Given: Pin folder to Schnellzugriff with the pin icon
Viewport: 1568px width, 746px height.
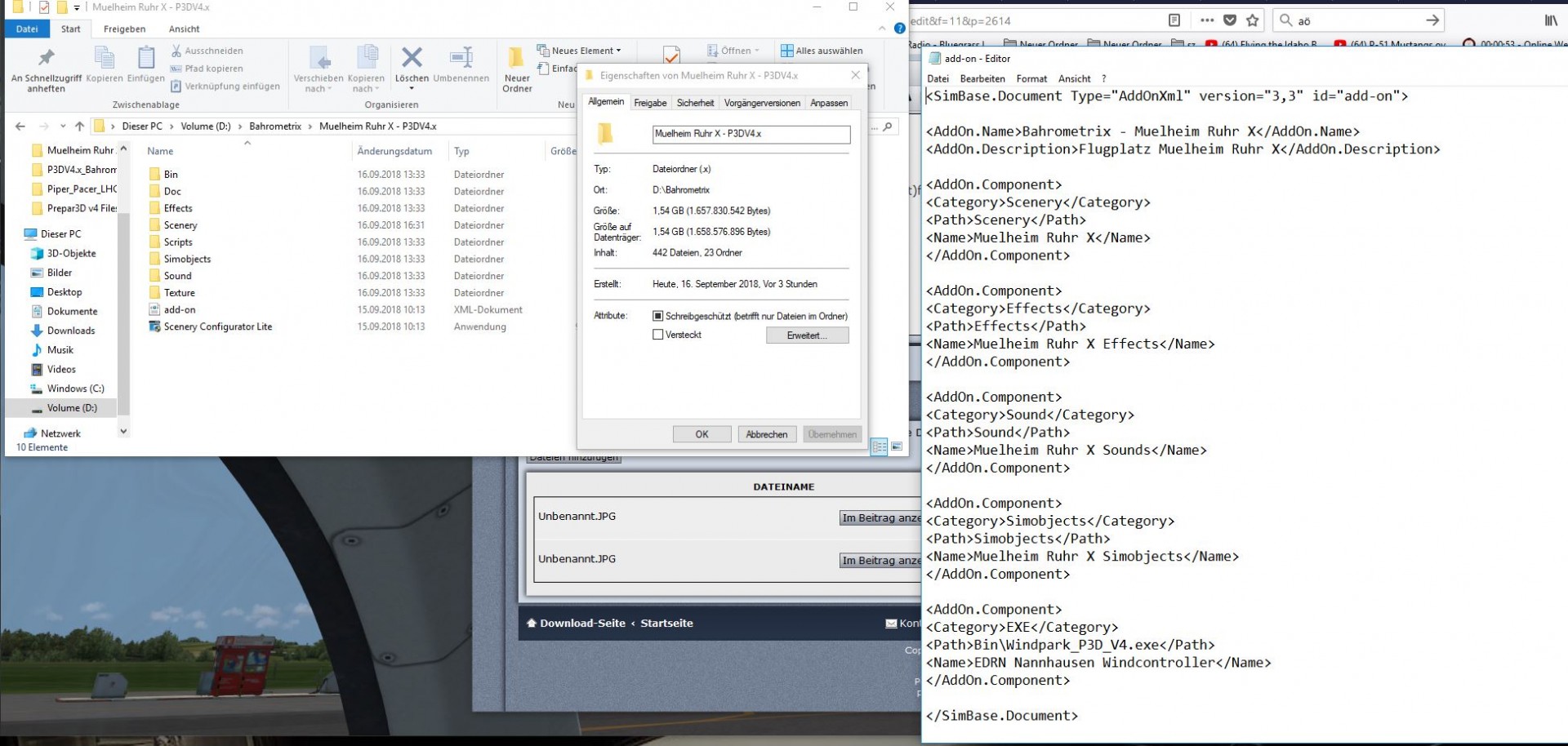Looking at the screenshot, I should 46,59.
